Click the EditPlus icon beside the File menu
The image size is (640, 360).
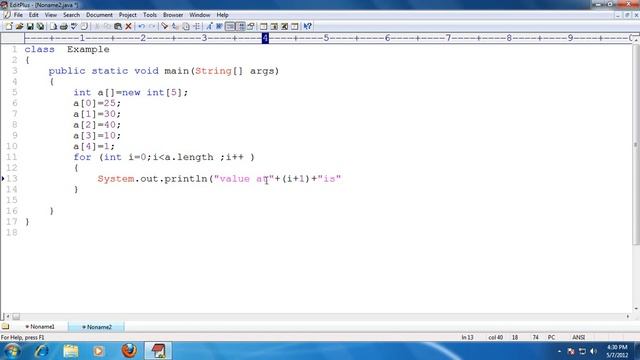coord(7,15)
